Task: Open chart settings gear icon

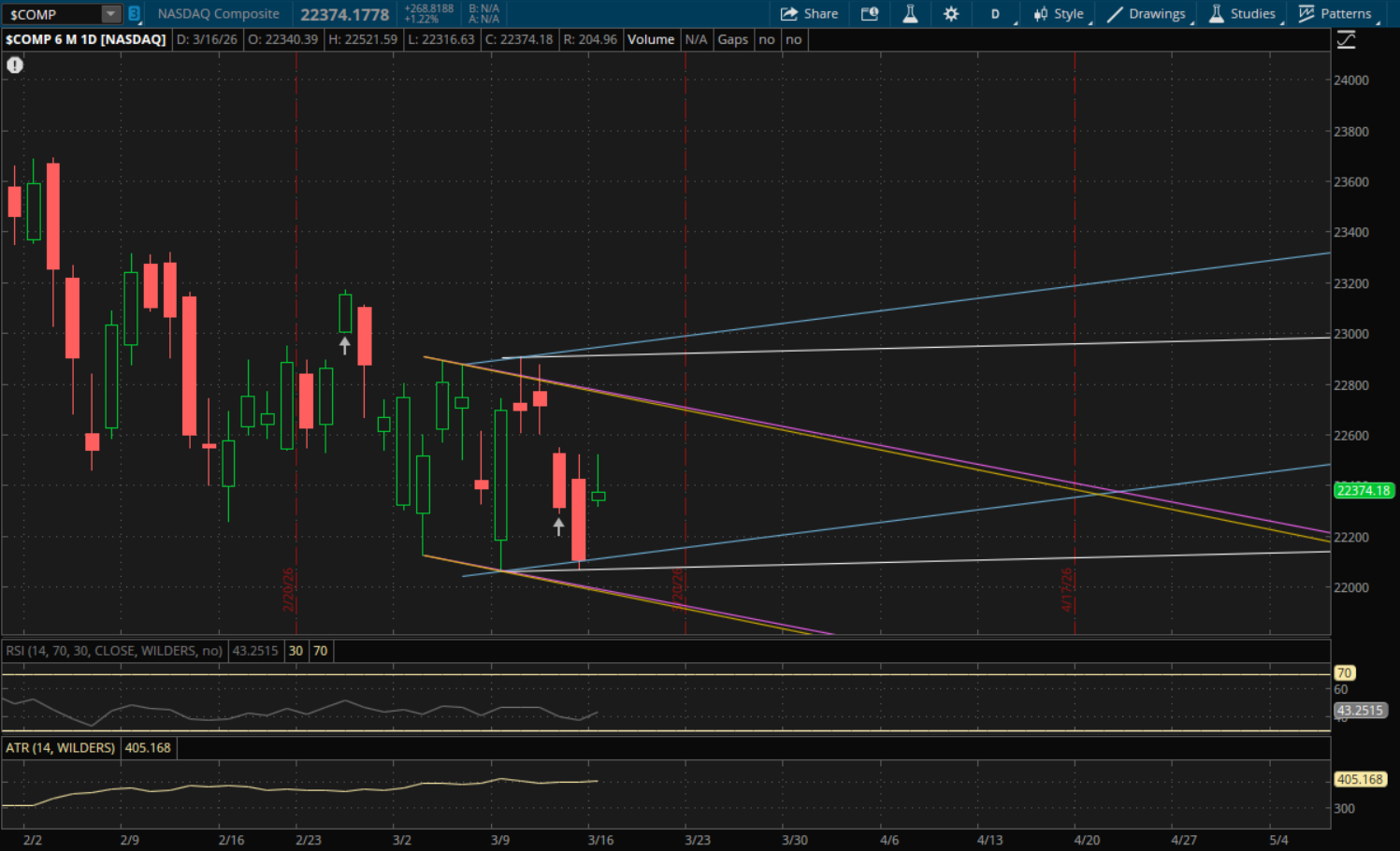Action: [x=951, y=14]
